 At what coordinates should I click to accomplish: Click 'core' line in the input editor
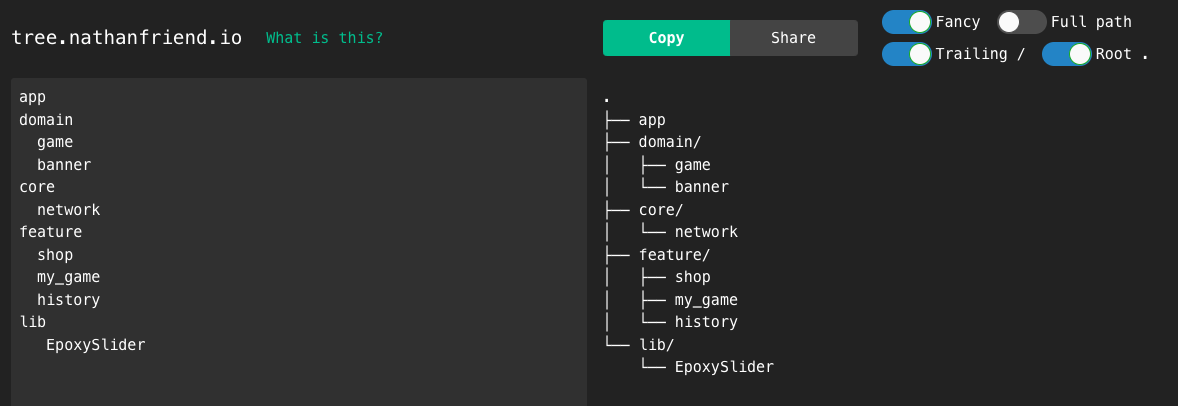(37, 186)
